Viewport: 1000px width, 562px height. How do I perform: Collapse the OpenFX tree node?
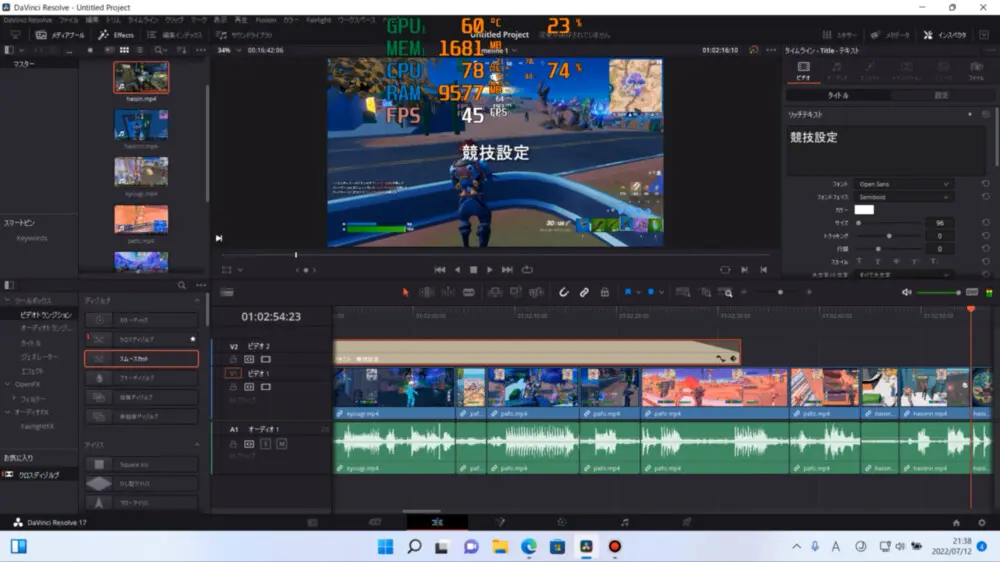(x=8, y=385)
